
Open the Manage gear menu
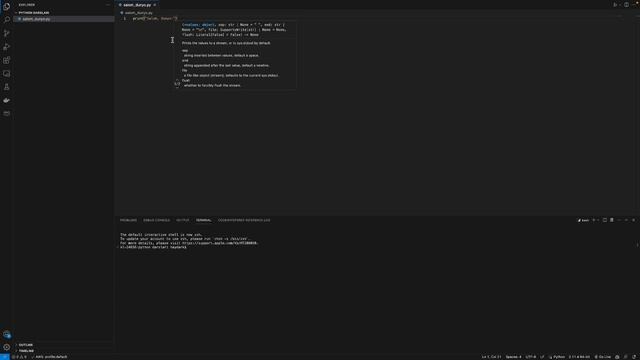[7, 347]
